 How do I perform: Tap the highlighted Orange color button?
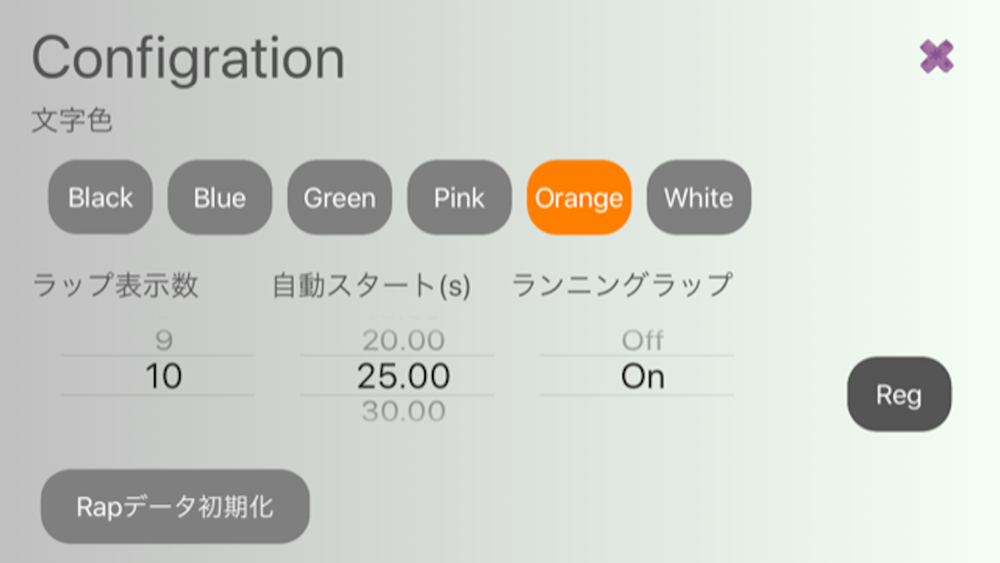click(579, 197)
